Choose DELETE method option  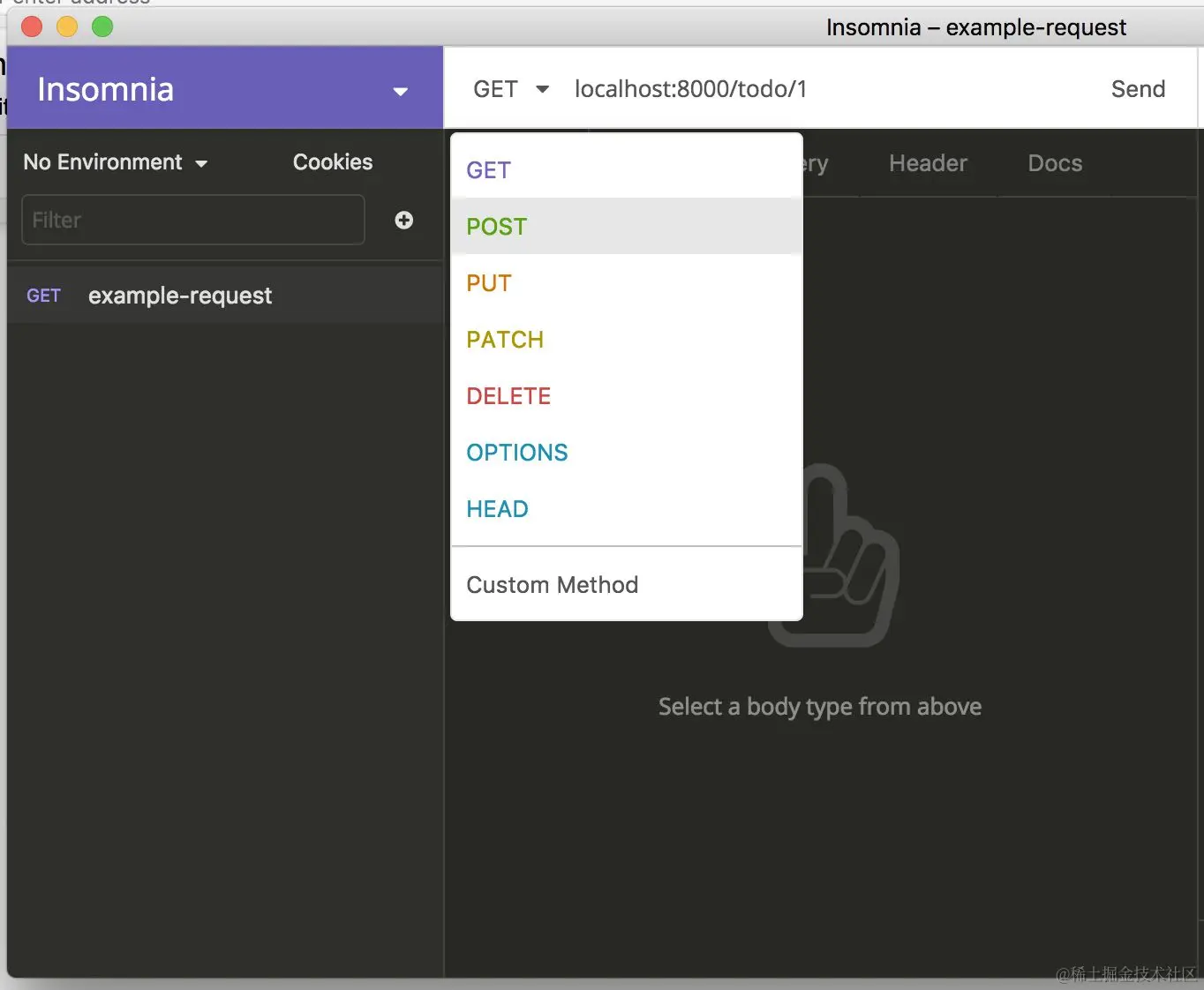[x=626, y=395]
